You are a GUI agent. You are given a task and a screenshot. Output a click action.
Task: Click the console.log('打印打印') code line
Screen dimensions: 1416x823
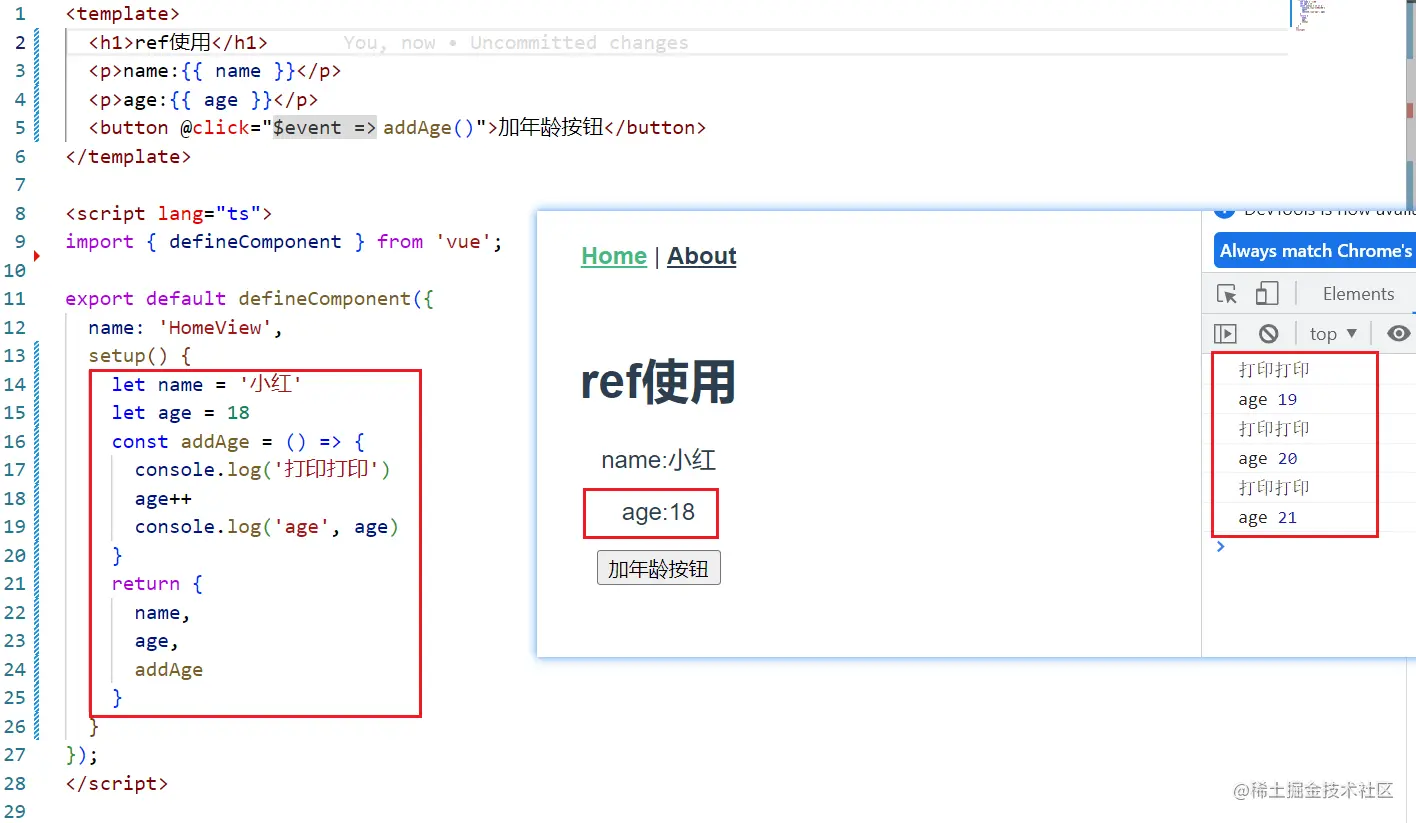coord(263,470)
